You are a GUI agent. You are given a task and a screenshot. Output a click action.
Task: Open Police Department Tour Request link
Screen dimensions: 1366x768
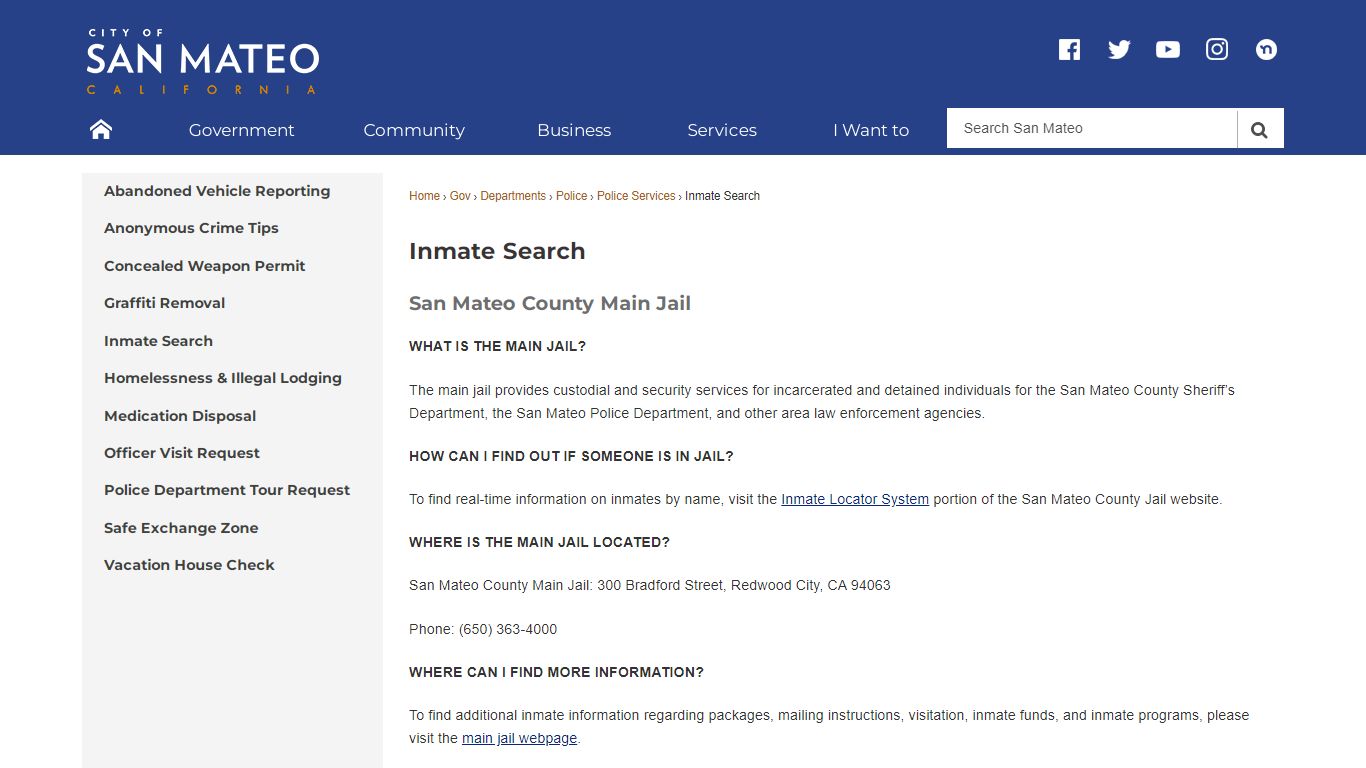[227, 490]
